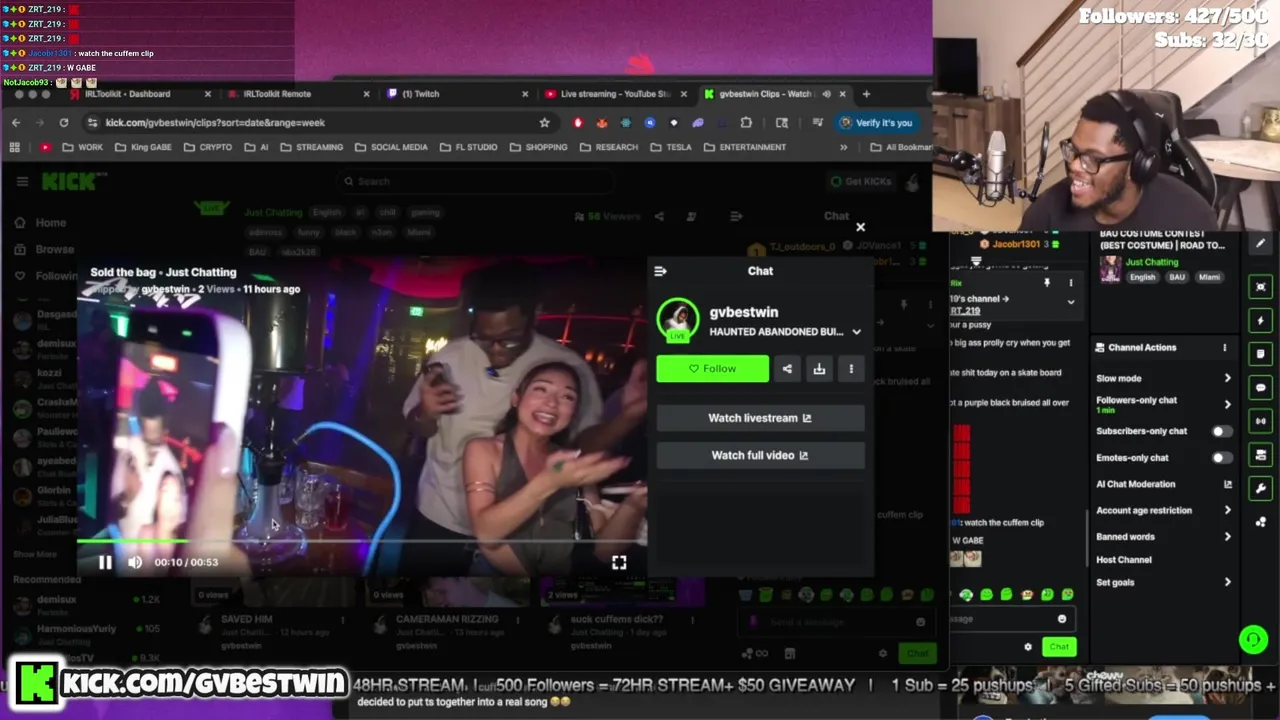Edit stream info pencil icon
The image size is (1280, 720).
[1260, 243]
